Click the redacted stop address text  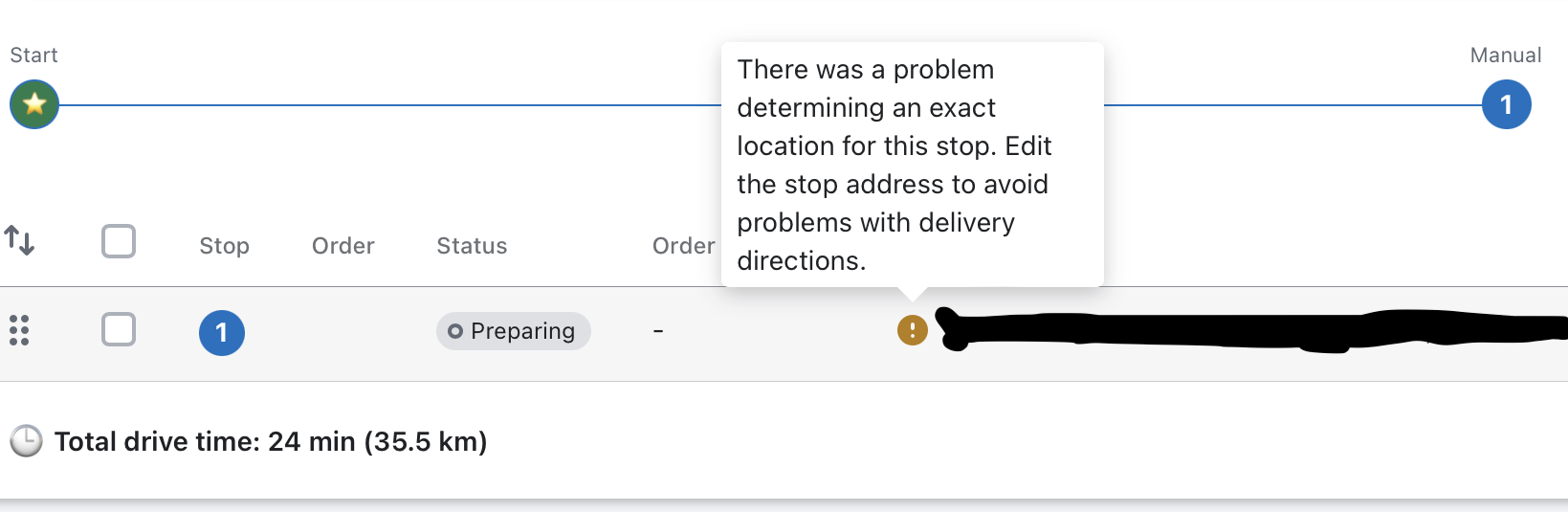click(x=1244, y=330)
